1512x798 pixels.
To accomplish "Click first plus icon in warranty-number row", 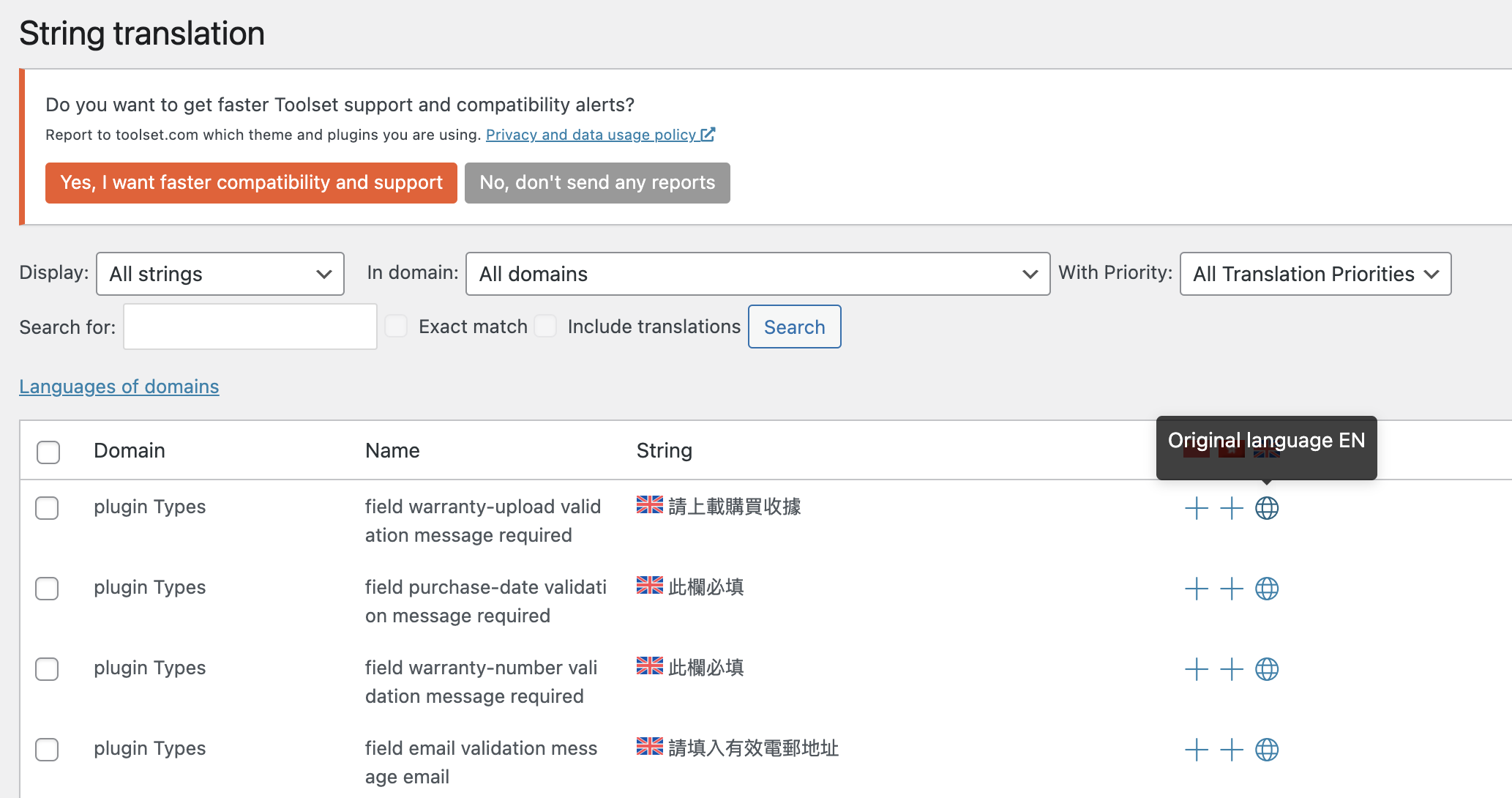I will (1196, 669).
